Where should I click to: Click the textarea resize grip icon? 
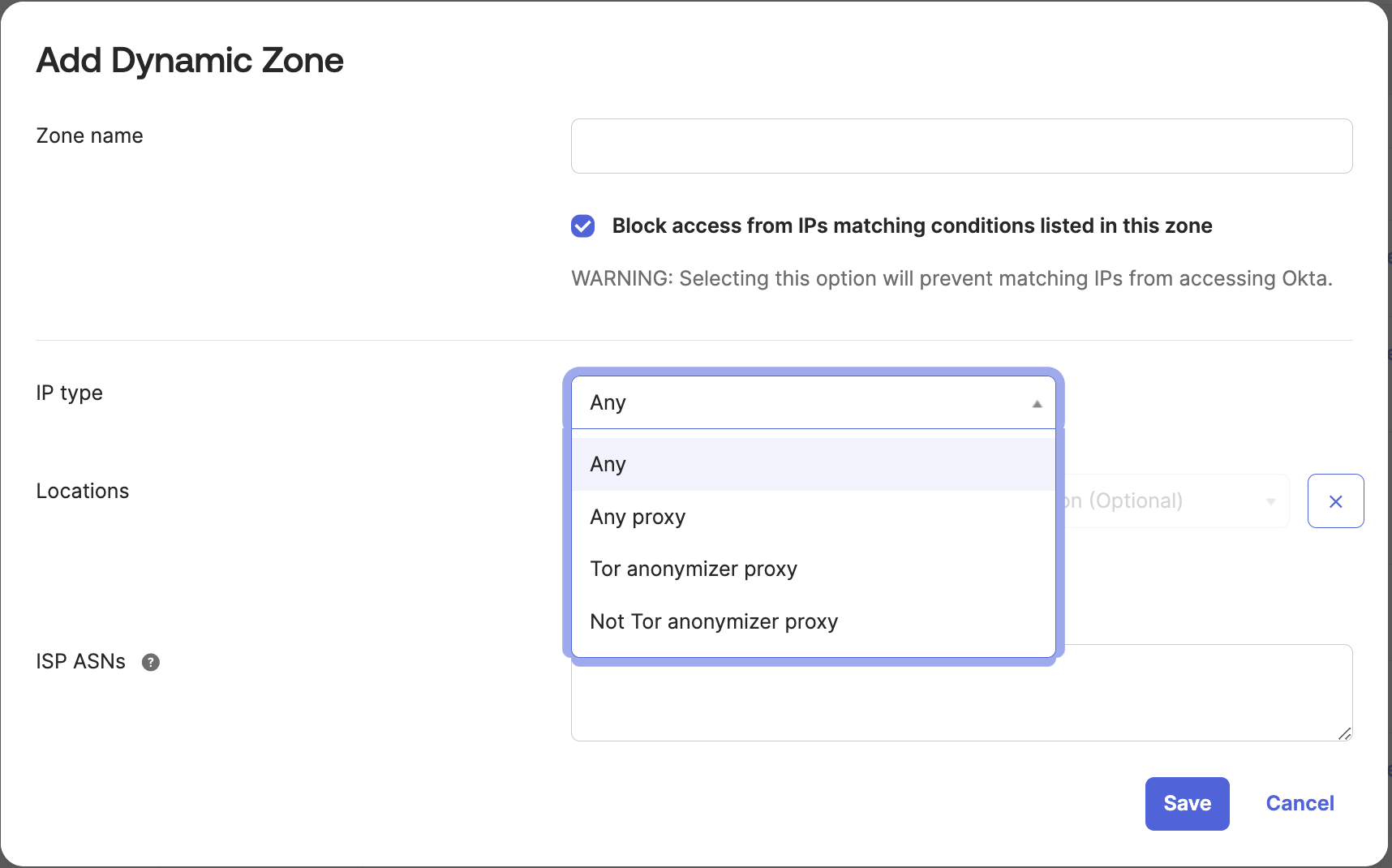pyautogui.click(x=1343, y=733)
